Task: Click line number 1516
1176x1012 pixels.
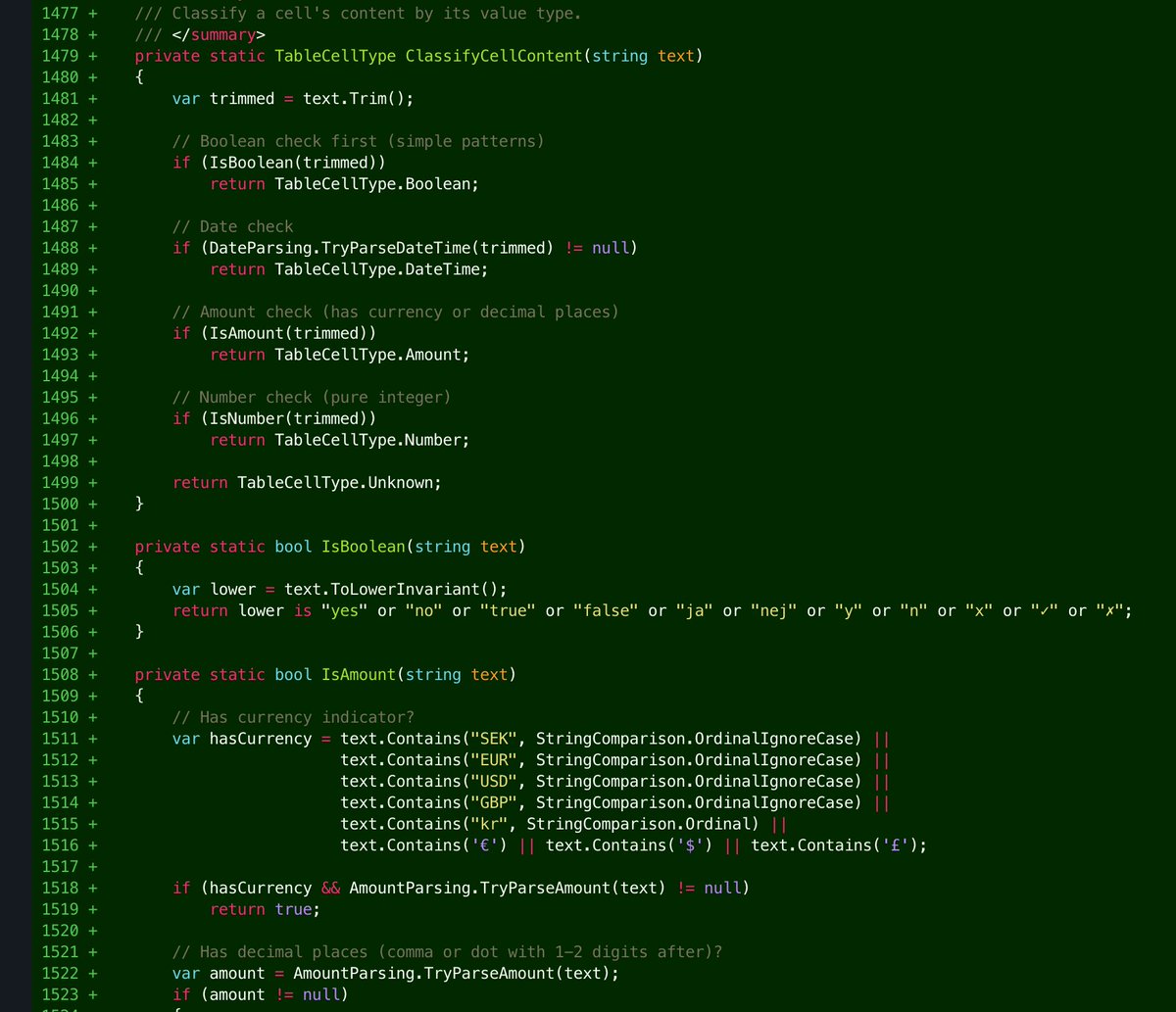Action: pos(60,845)
